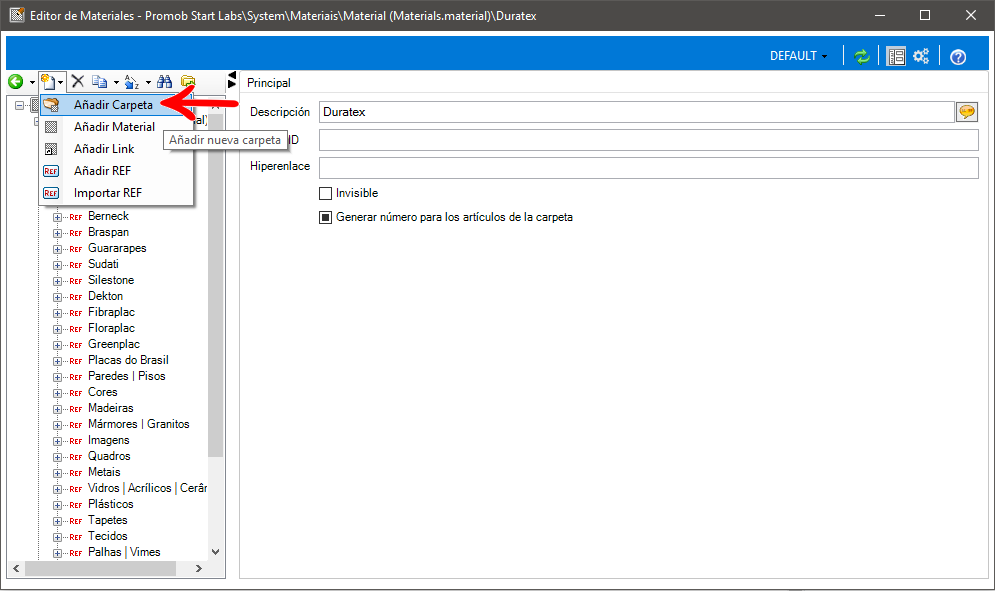The image size is (995, 591).
Task: Click the new item toolbar icon
Action: pyautogui.click(x=48, y=81)
